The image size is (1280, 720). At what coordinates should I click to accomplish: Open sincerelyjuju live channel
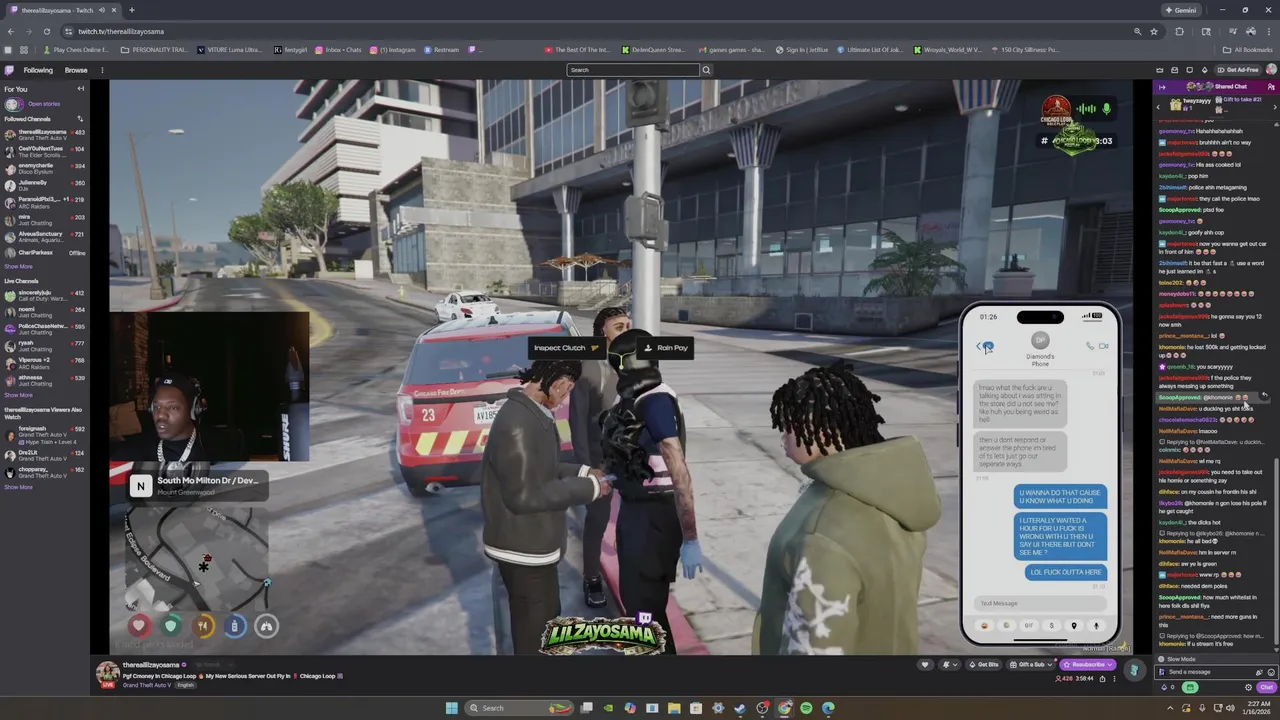(45, 295)
